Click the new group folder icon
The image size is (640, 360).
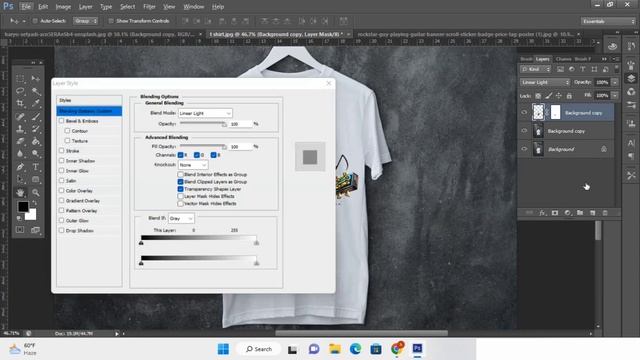580,213
